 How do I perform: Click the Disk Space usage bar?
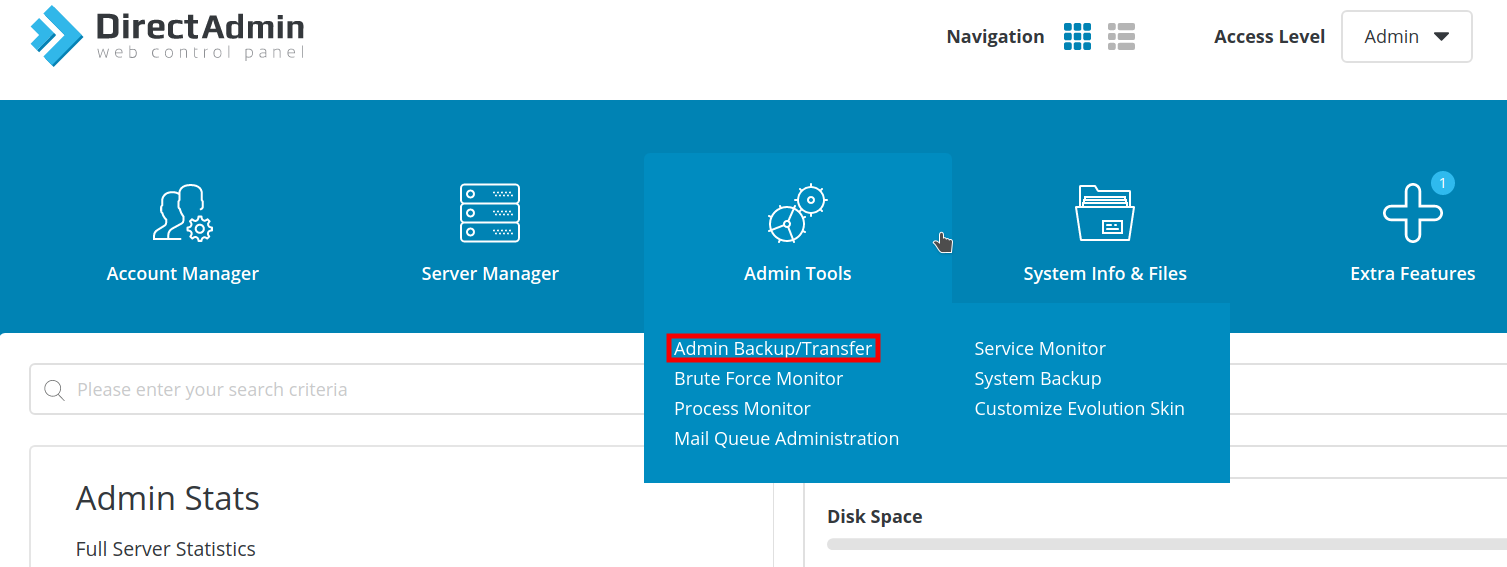click(x=1166, y=544)
